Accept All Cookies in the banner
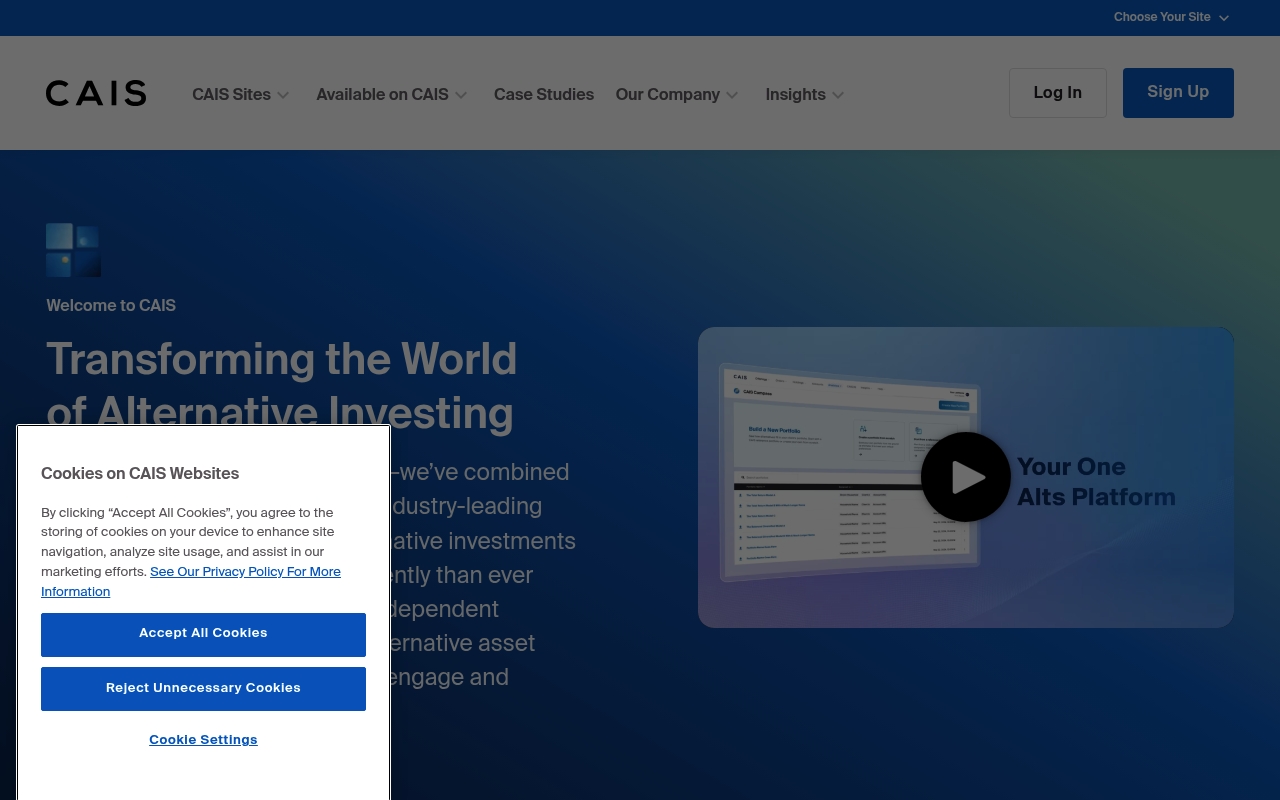Screen dimensions: 1280x800 point(203,634)
